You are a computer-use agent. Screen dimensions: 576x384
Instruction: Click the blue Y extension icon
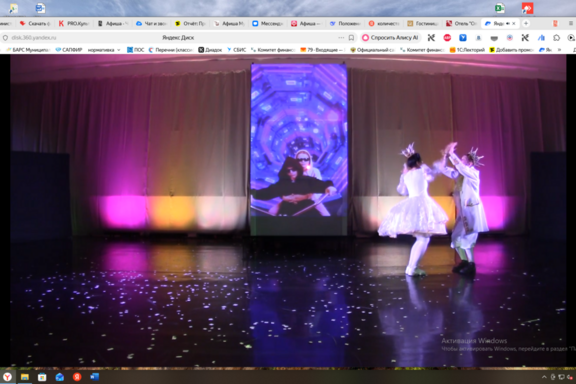pos(463,38)
